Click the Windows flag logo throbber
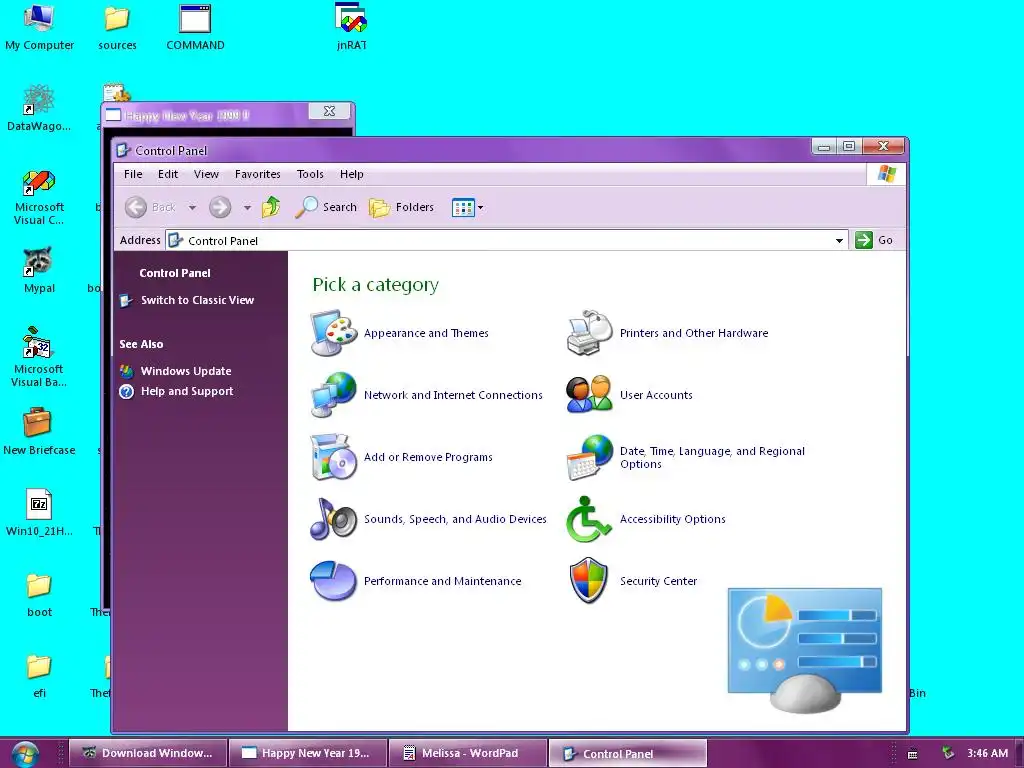 pyautogui.click(x=886, y=174)
